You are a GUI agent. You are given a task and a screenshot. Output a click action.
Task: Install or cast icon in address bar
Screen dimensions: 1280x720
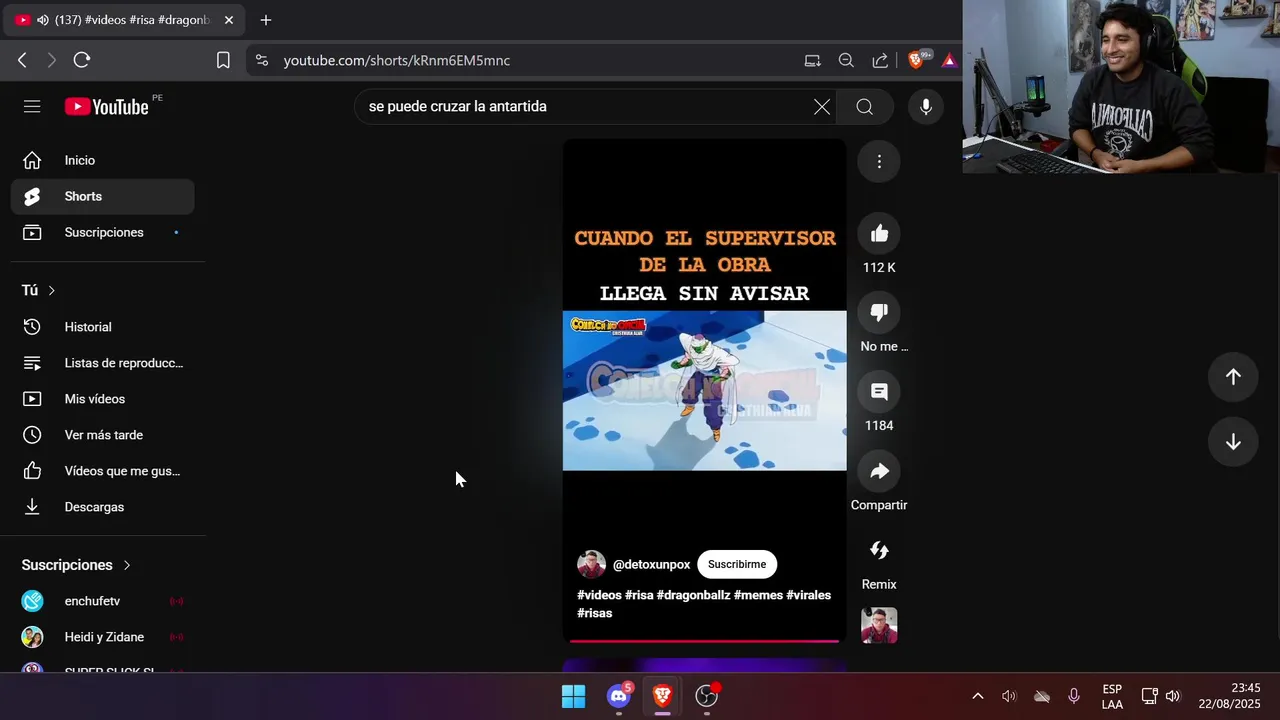click(x=813, y=60)
